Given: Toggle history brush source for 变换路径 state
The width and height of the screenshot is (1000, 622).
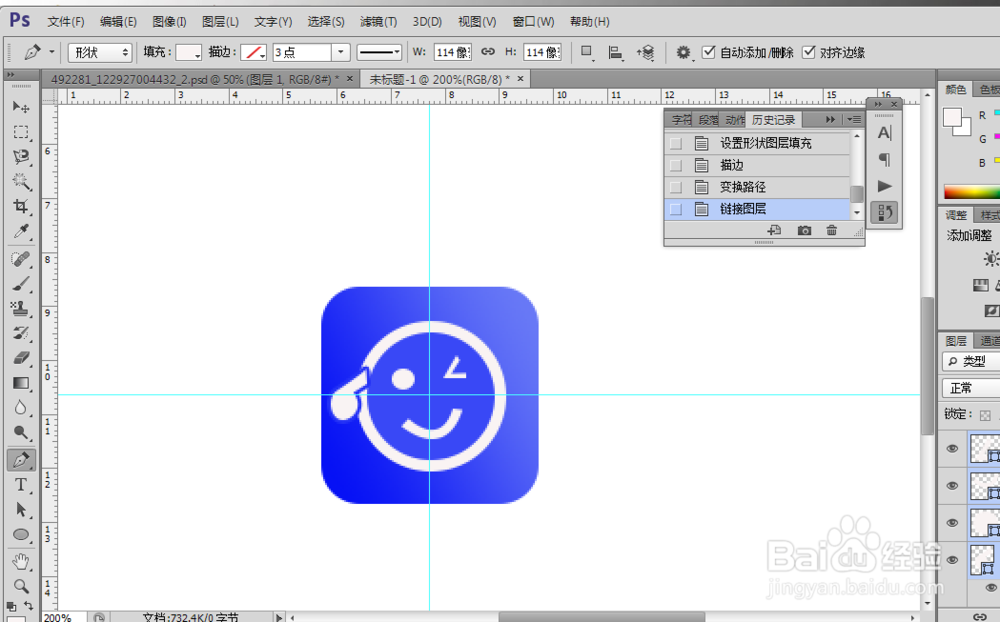Looking at the screenshot, I should (x=676, y=187).
